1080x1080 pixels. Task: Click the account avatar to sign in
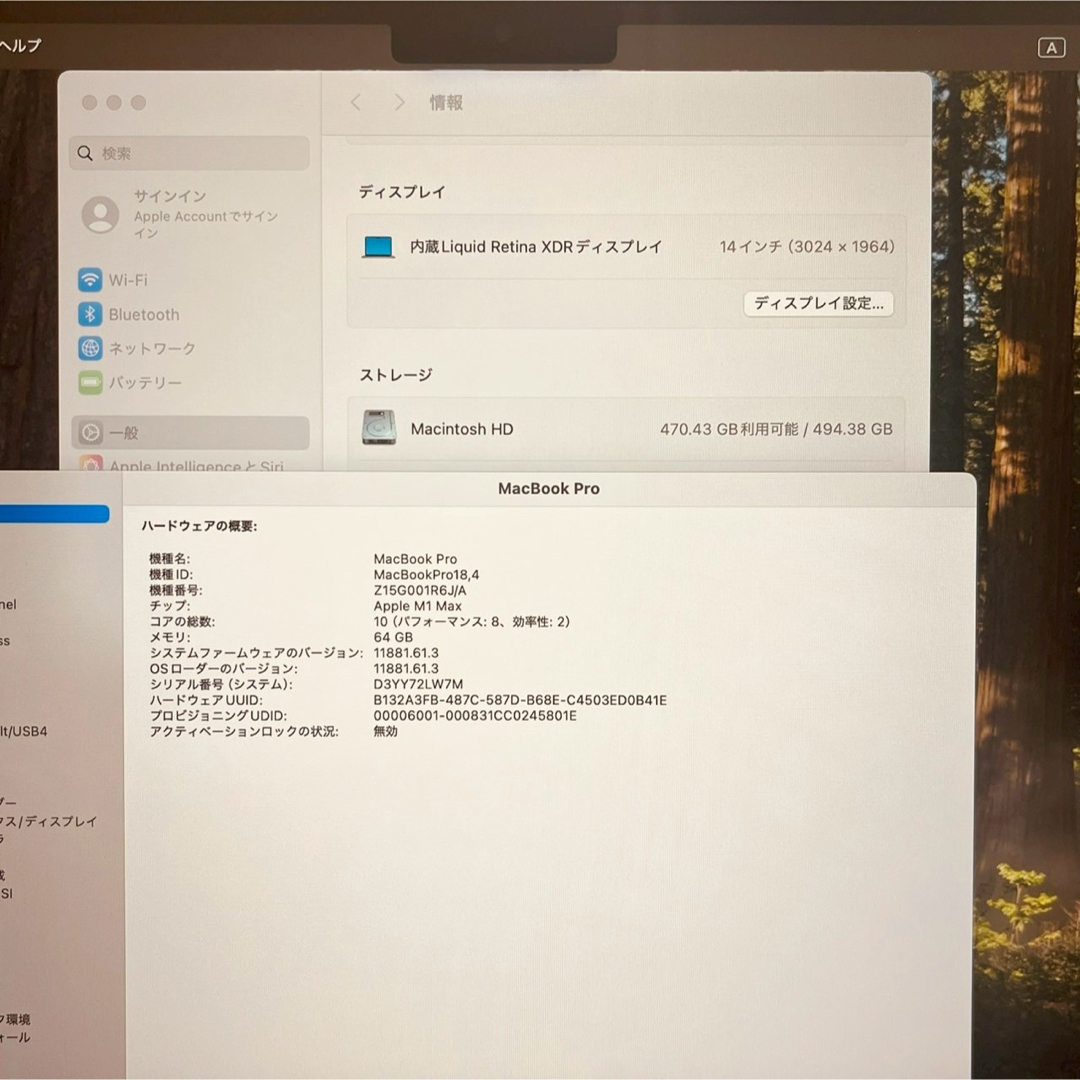[101, 214]
